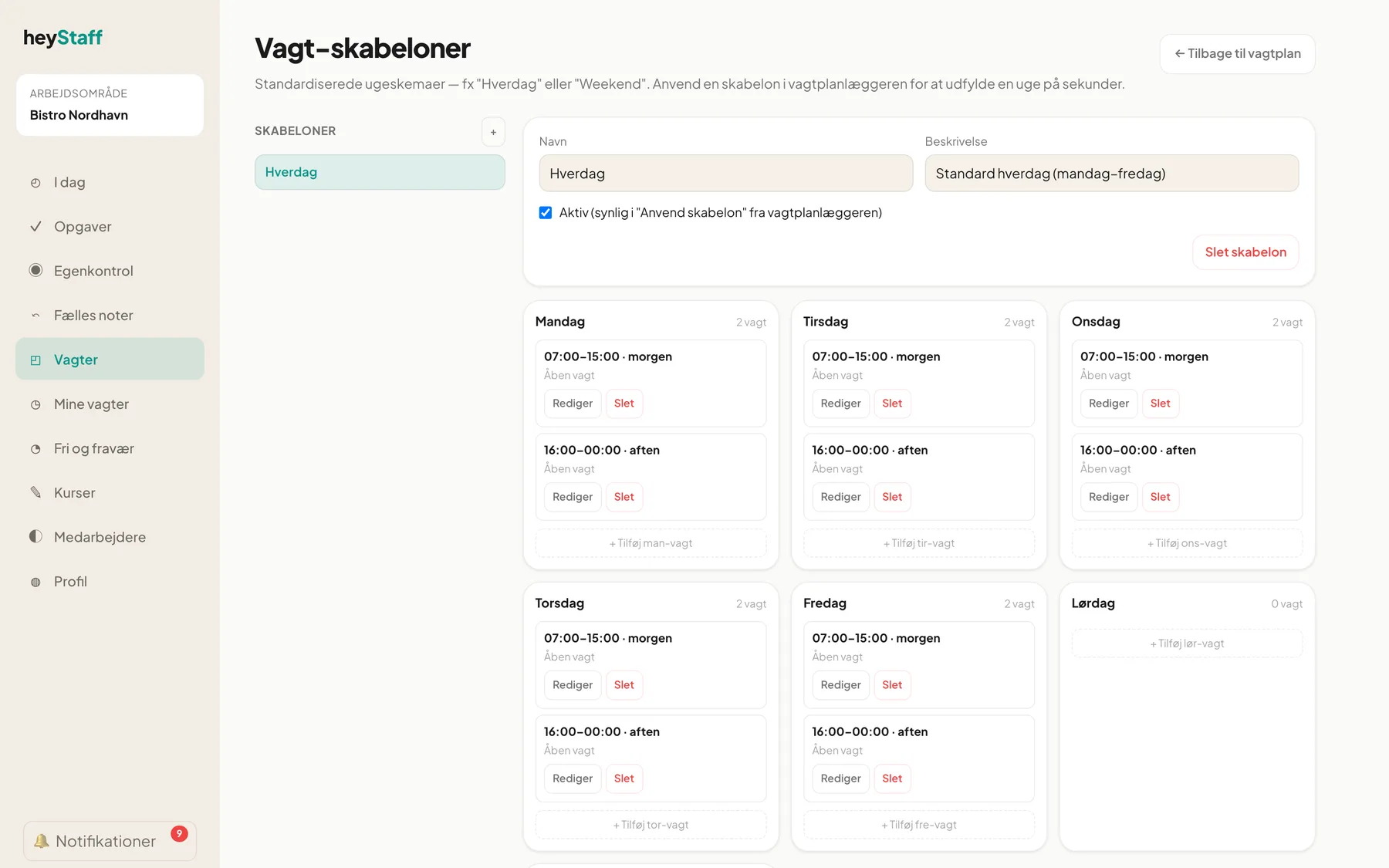The image size is (1389, 868).
Task: Click the heyStaff logo
Action: tap(63, 38)
